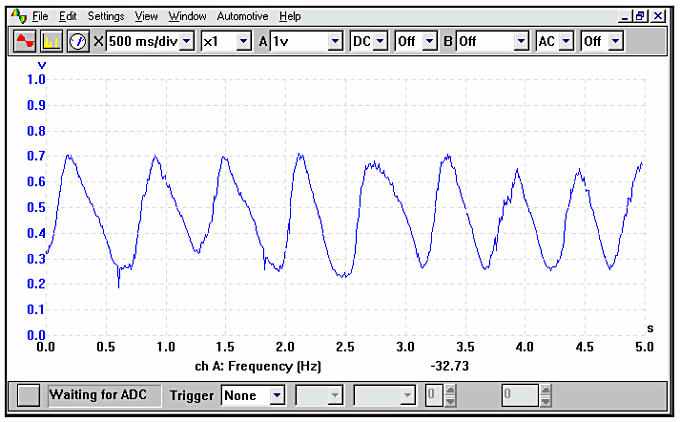
Task: Open the Settings menu
Action: 106,16
